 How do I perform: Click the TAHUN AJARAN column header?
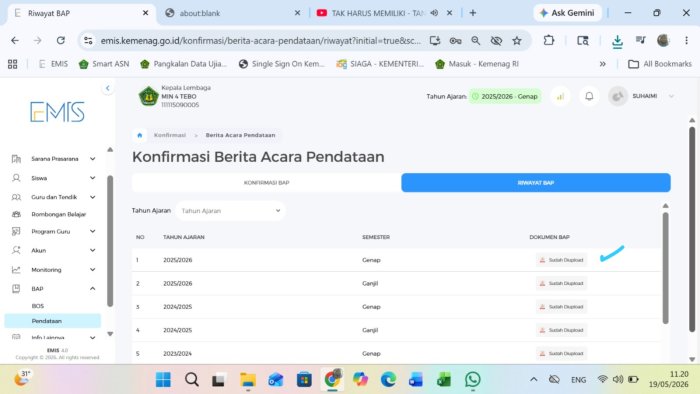click(x=183, y=237)
